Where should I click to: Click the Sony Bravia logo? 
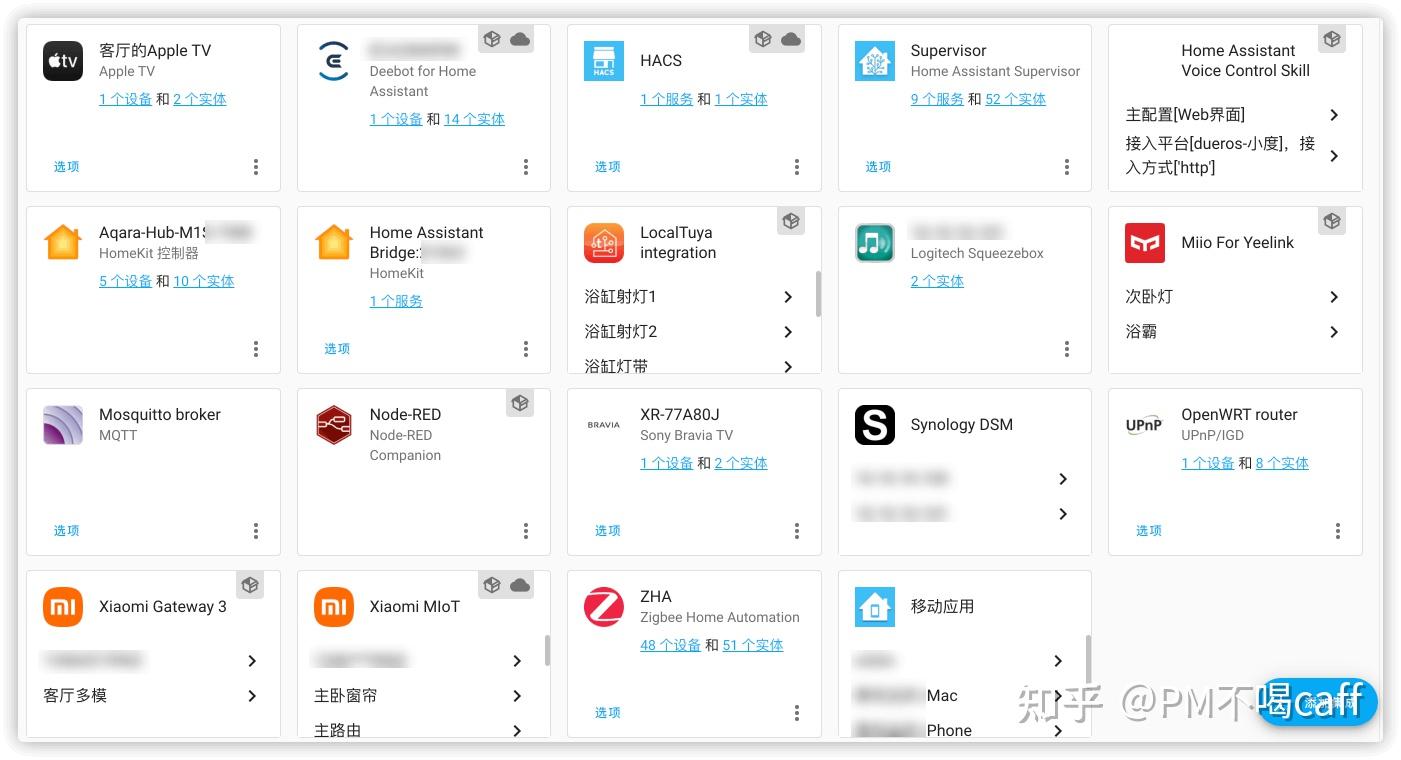604,425
